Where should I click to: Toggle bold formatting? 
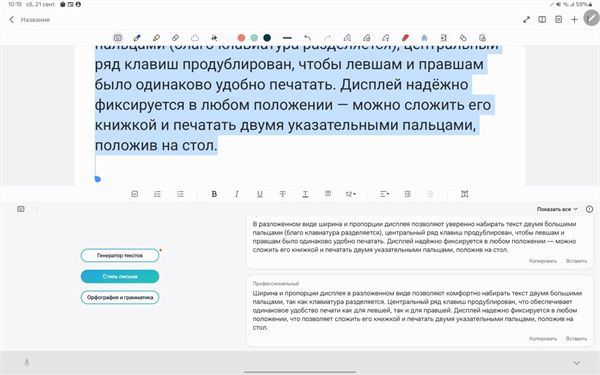pos(214,194)
